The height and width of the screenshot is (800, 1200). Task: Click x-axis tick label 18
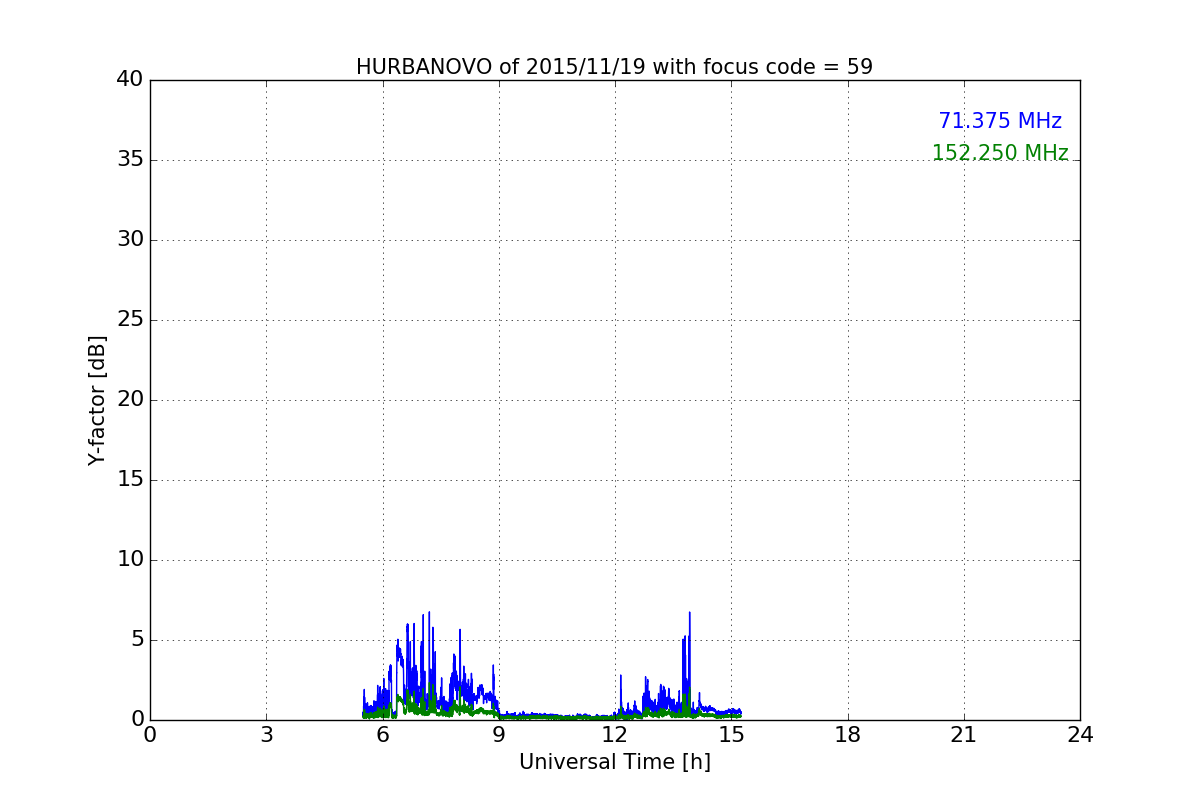click(848, 735)
